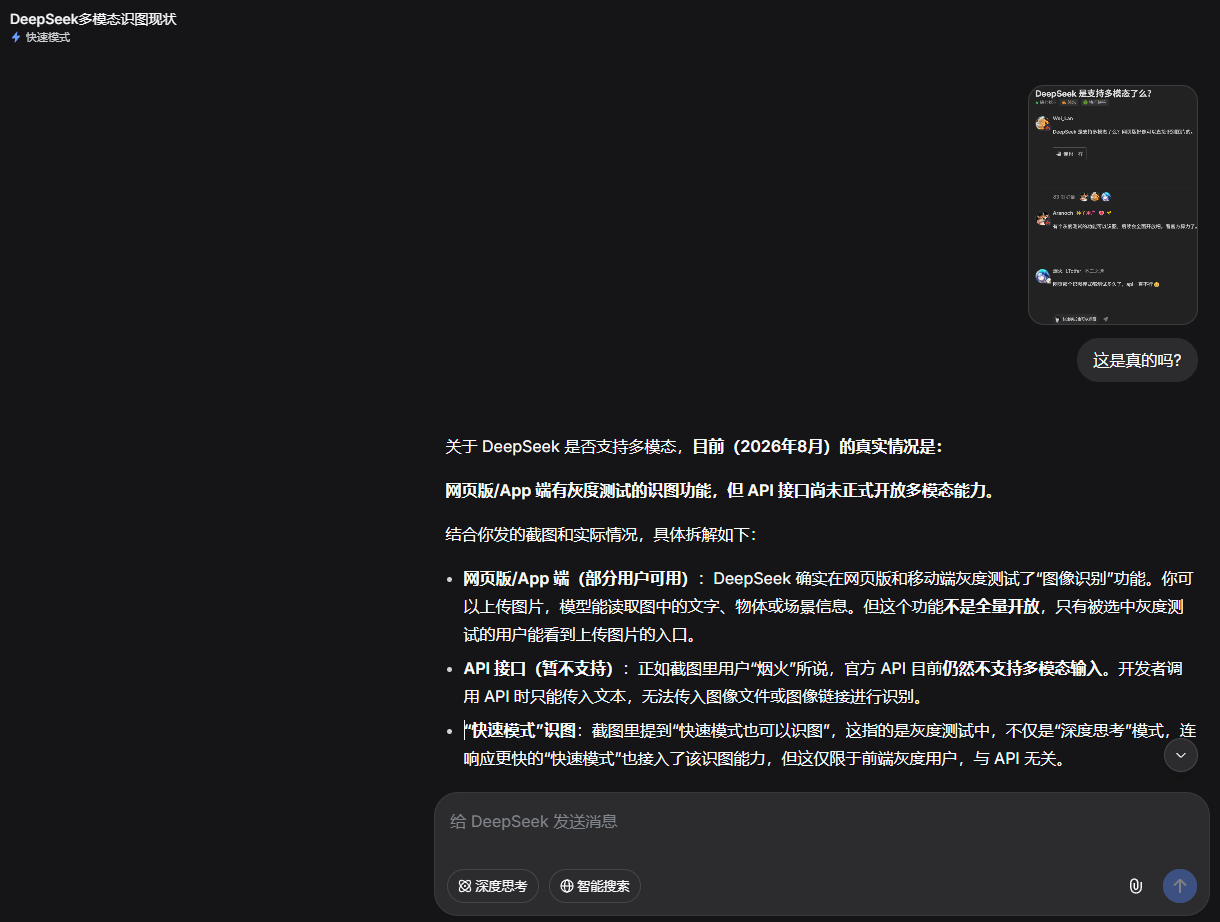Viewport: 1220px width, 922px height.
Task: Click the 快速模式 mode label under title
Action: coord(48,37)
